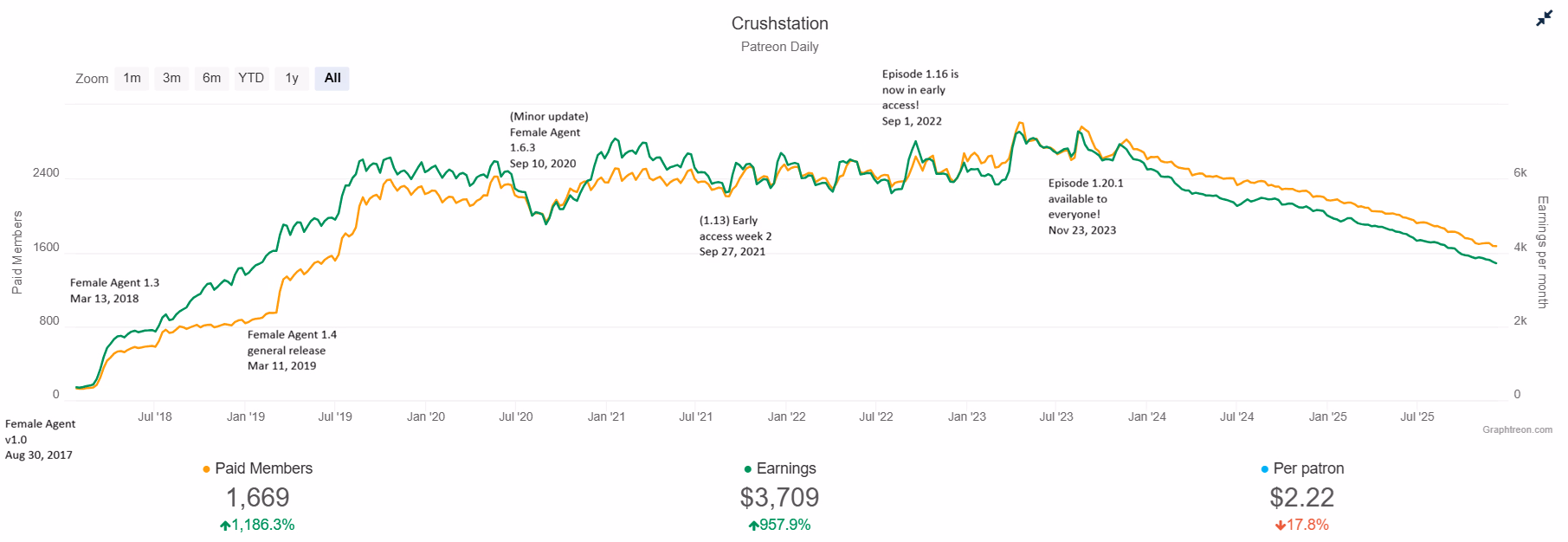
Task: Click the Female Agent v1.0 annotation
Action: point(40,439)
